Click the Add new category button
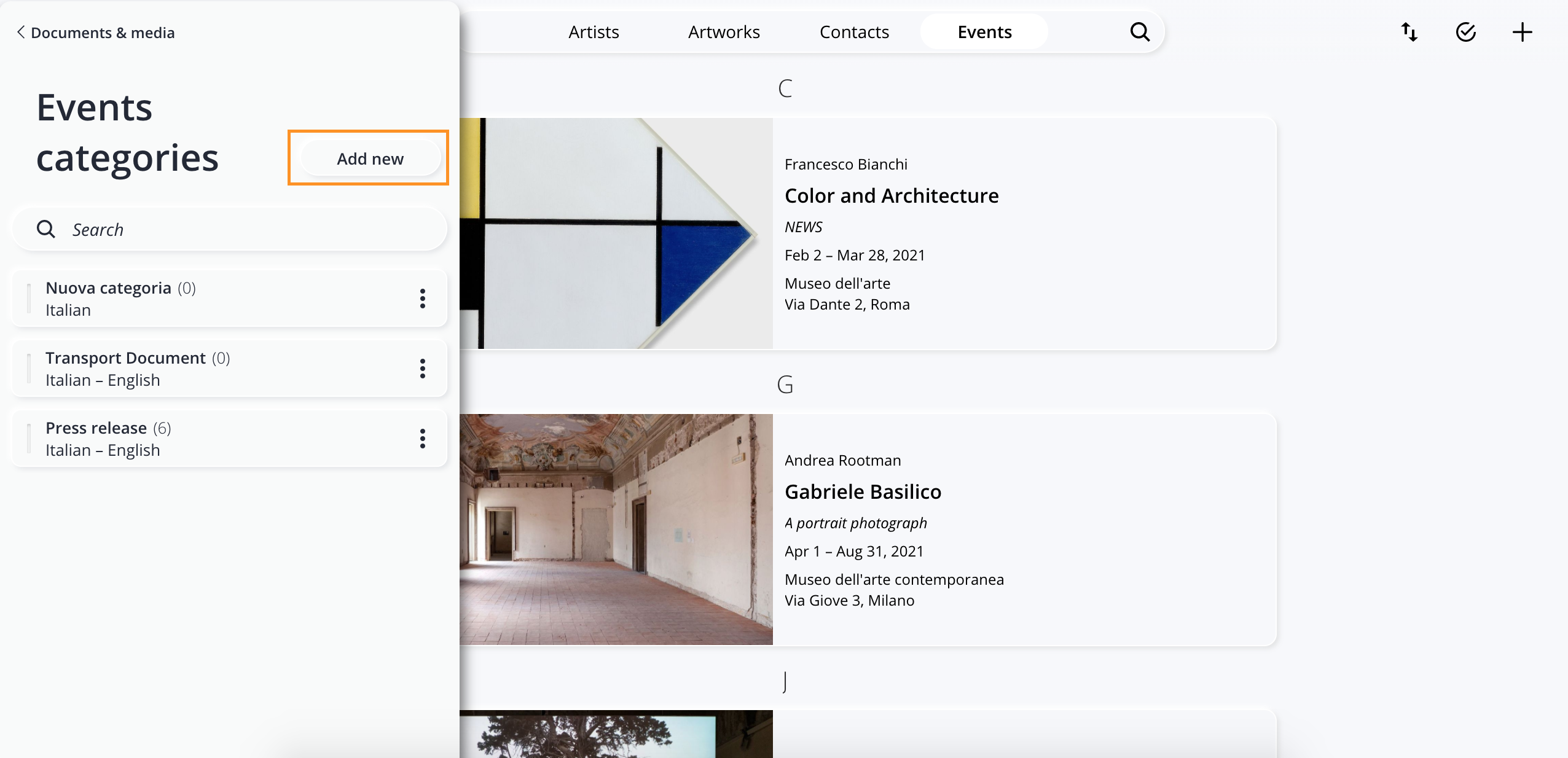 [x=370, y=158]
